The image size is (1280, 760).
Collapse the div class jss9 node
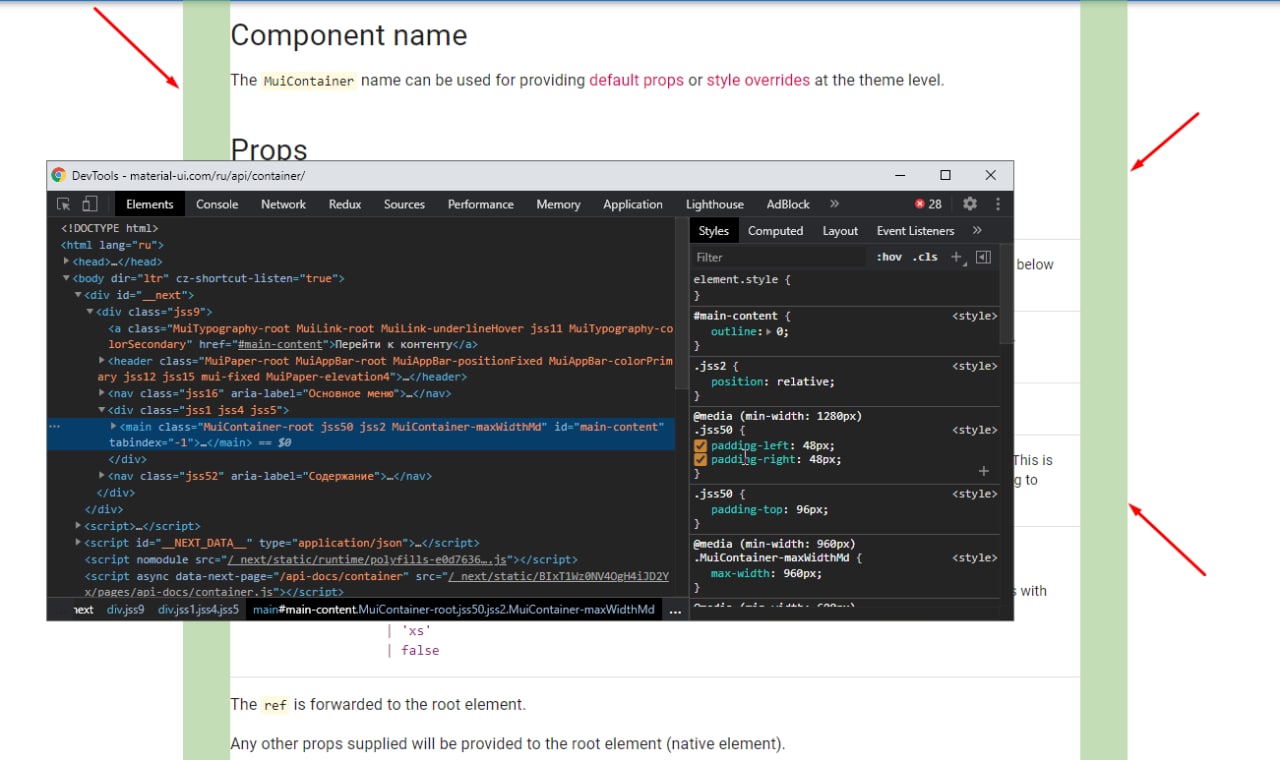coord(90,312)
